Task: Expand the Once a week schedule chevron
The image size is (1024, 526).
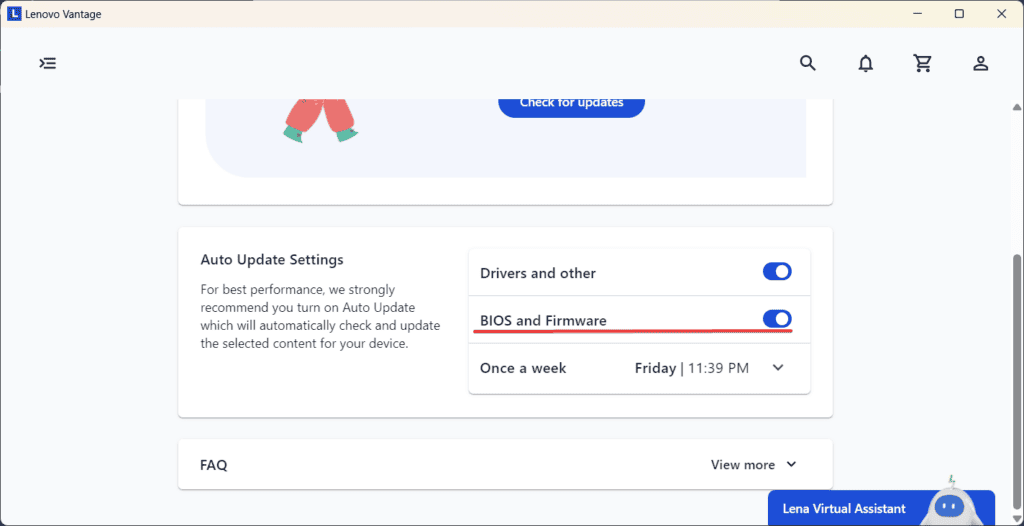Action: [779, 368]
